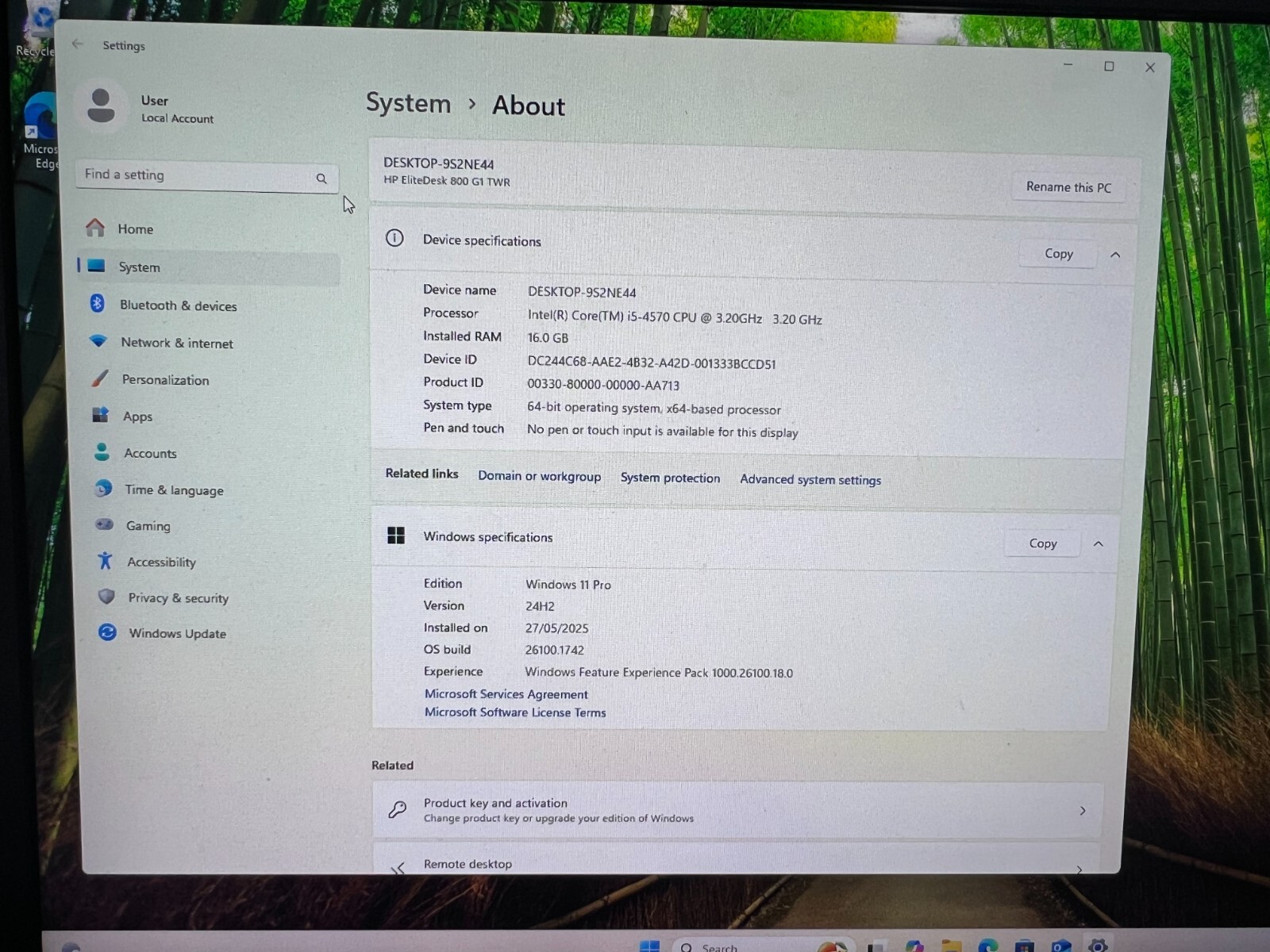
Task: Collapse the Device specifications section
Action: point(1115,255)
